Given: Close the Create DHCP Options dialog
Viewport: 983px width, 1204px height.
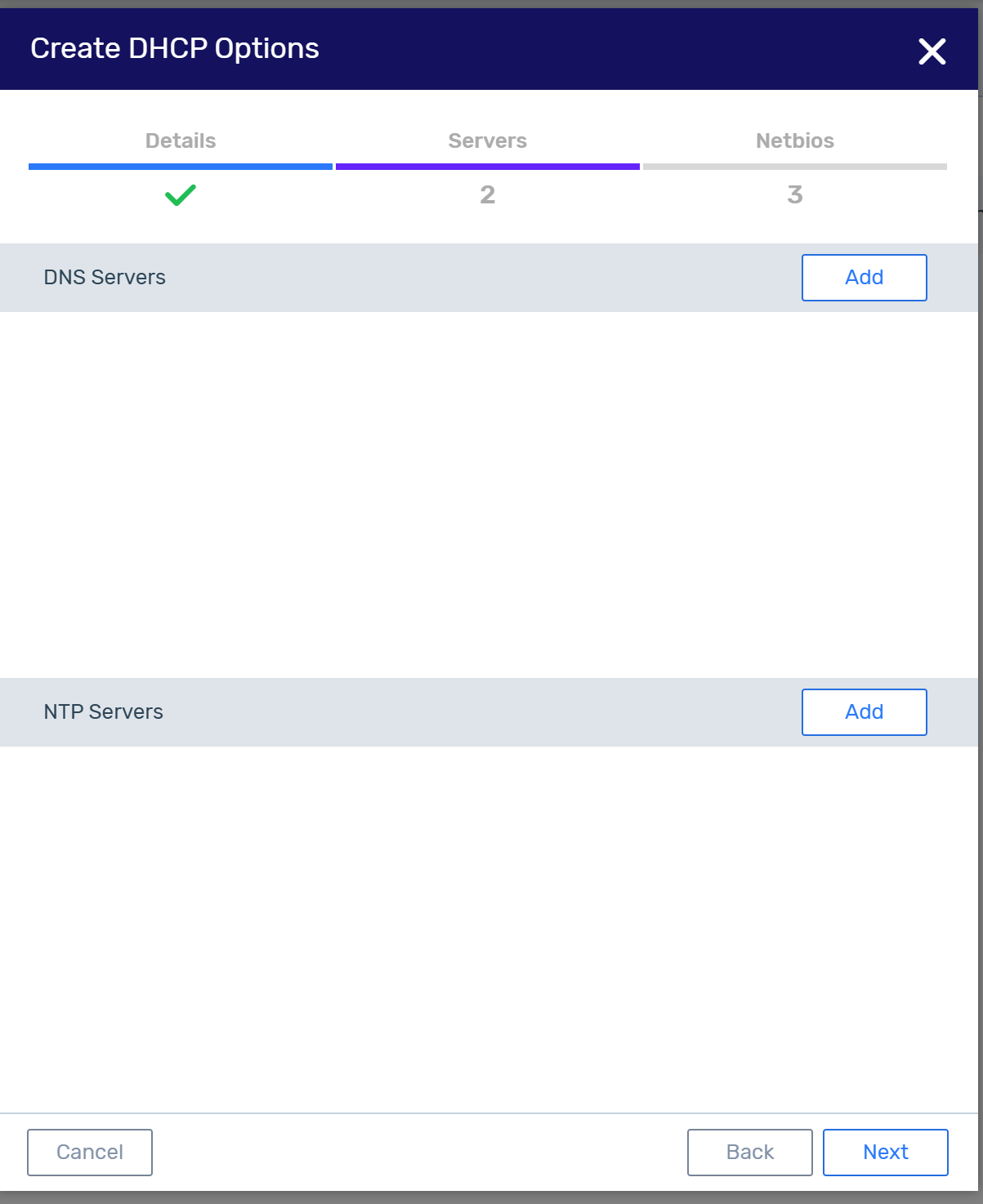Looking at the screenshot, I should 932,51.
